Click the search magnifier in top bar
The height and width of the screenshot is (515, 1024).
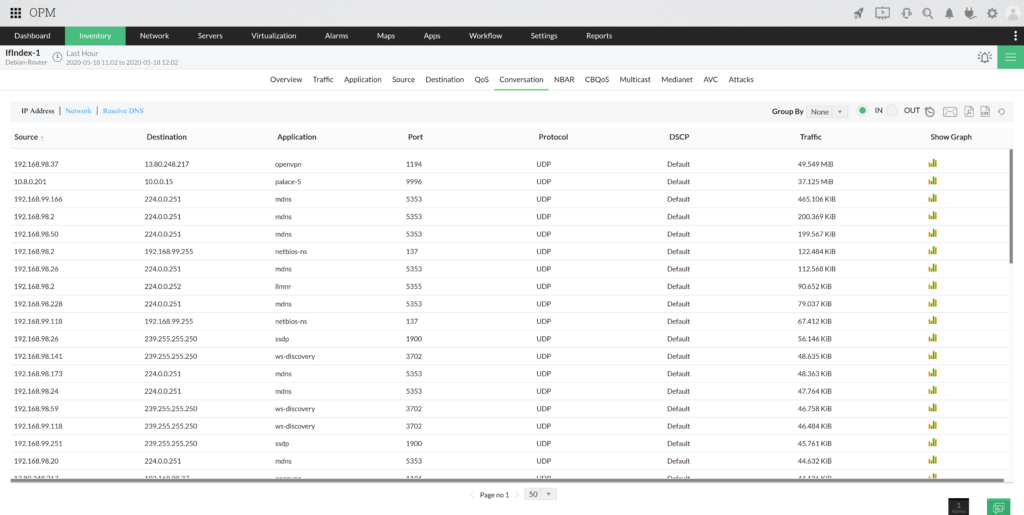[927, 13]
